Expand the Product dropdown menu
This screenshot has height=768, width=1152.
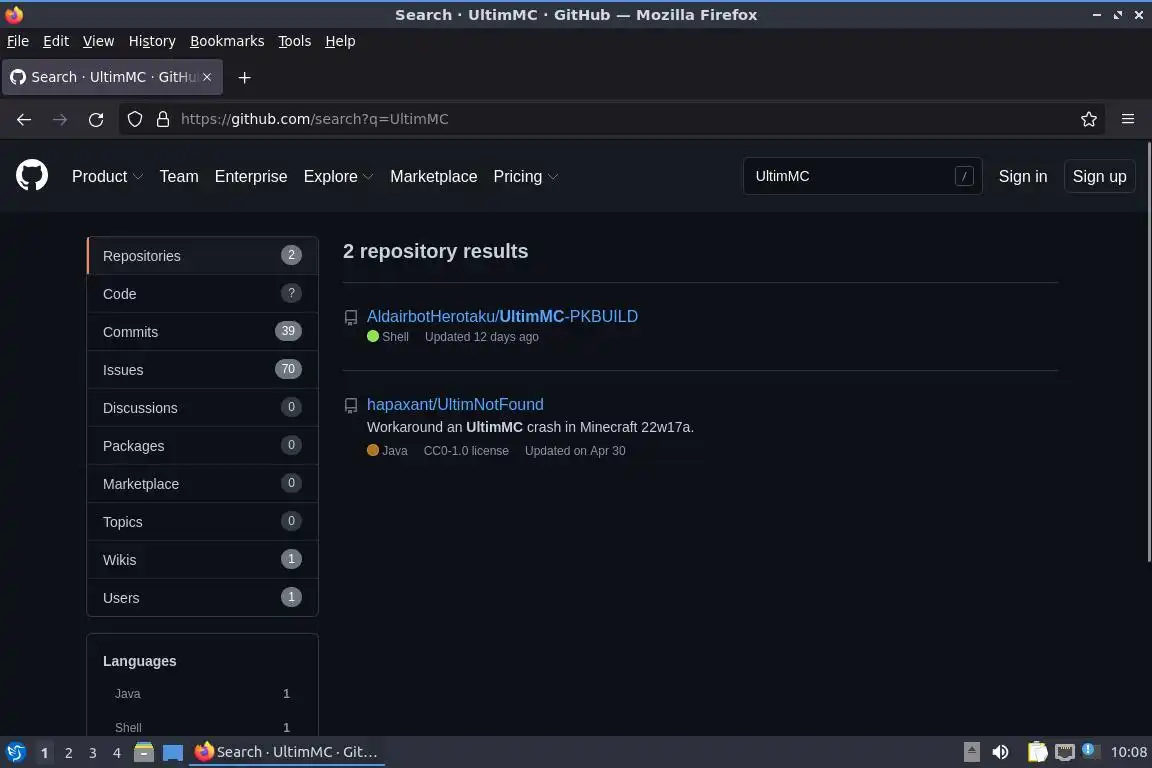(x=107, y=176)
